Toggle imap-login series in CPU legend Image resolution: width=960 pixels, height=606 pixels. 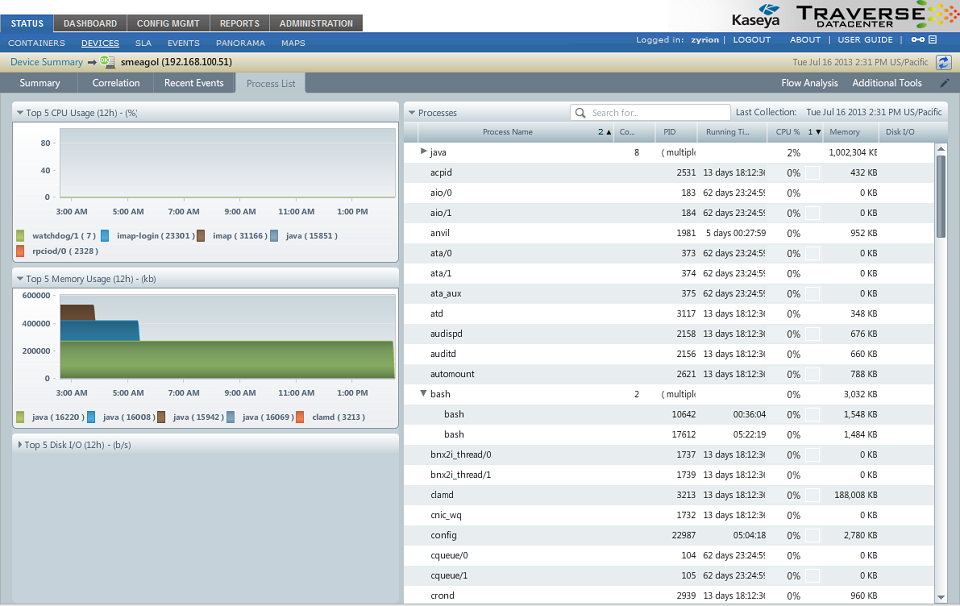pos(105,236)
